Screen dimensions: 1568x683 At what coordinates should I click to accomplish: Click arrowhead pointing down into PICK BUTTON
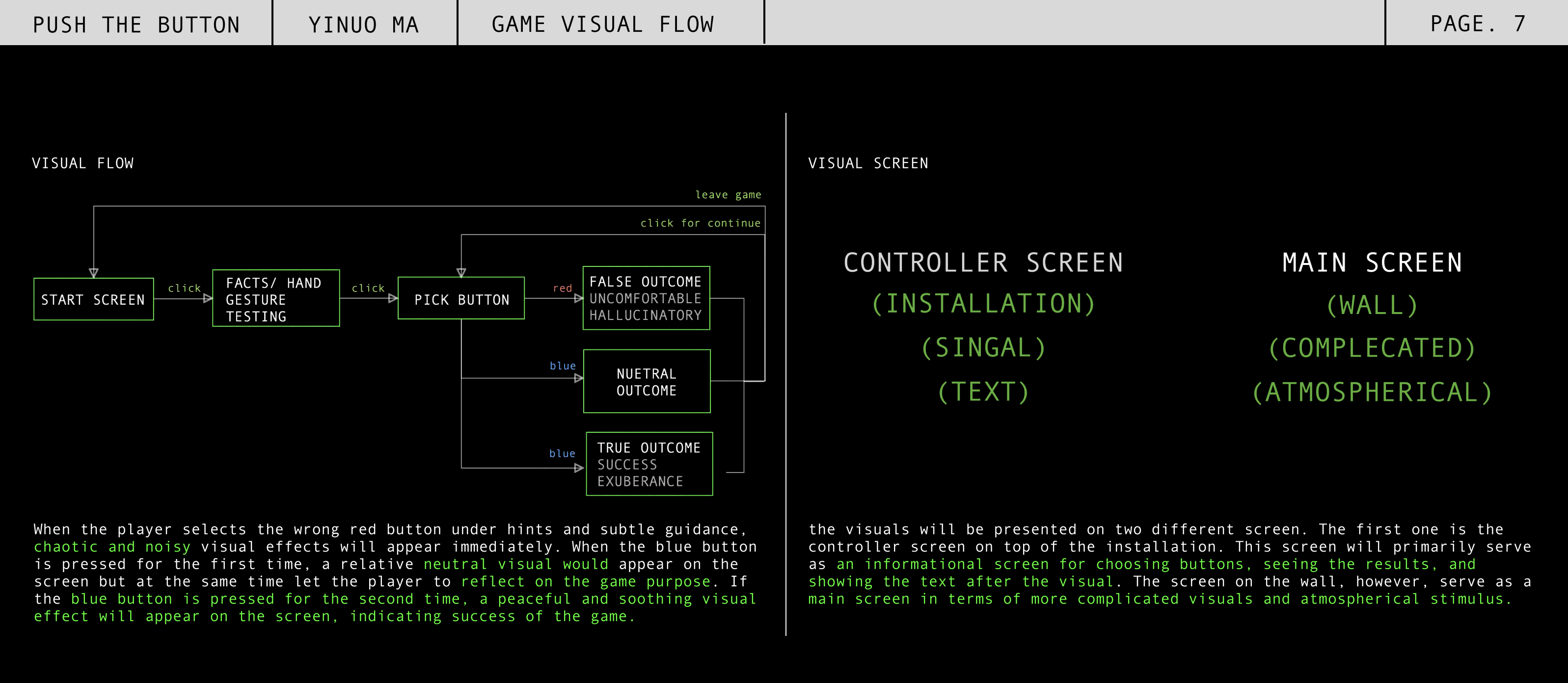tap(461, 272)
